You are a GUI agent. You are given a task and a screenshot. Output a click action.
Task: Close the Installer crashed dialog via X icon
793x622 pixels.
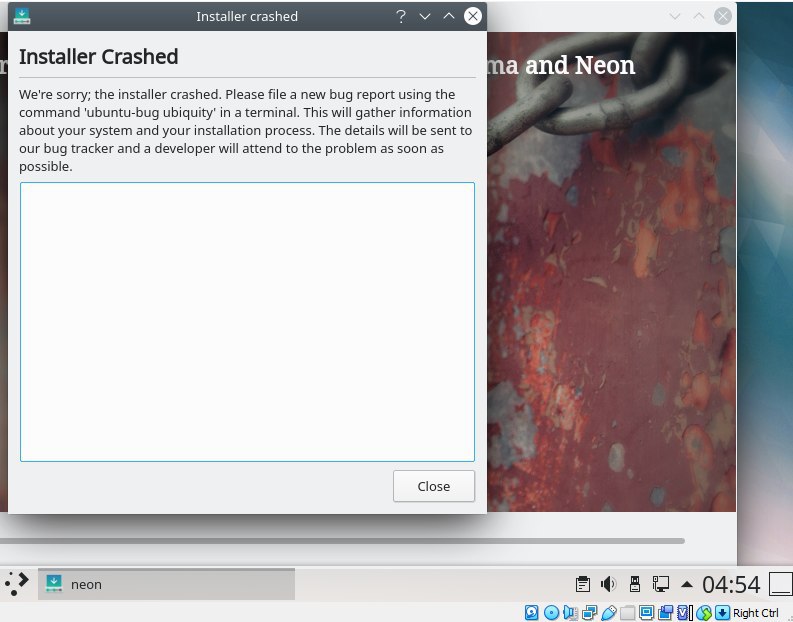click(473, 16)
